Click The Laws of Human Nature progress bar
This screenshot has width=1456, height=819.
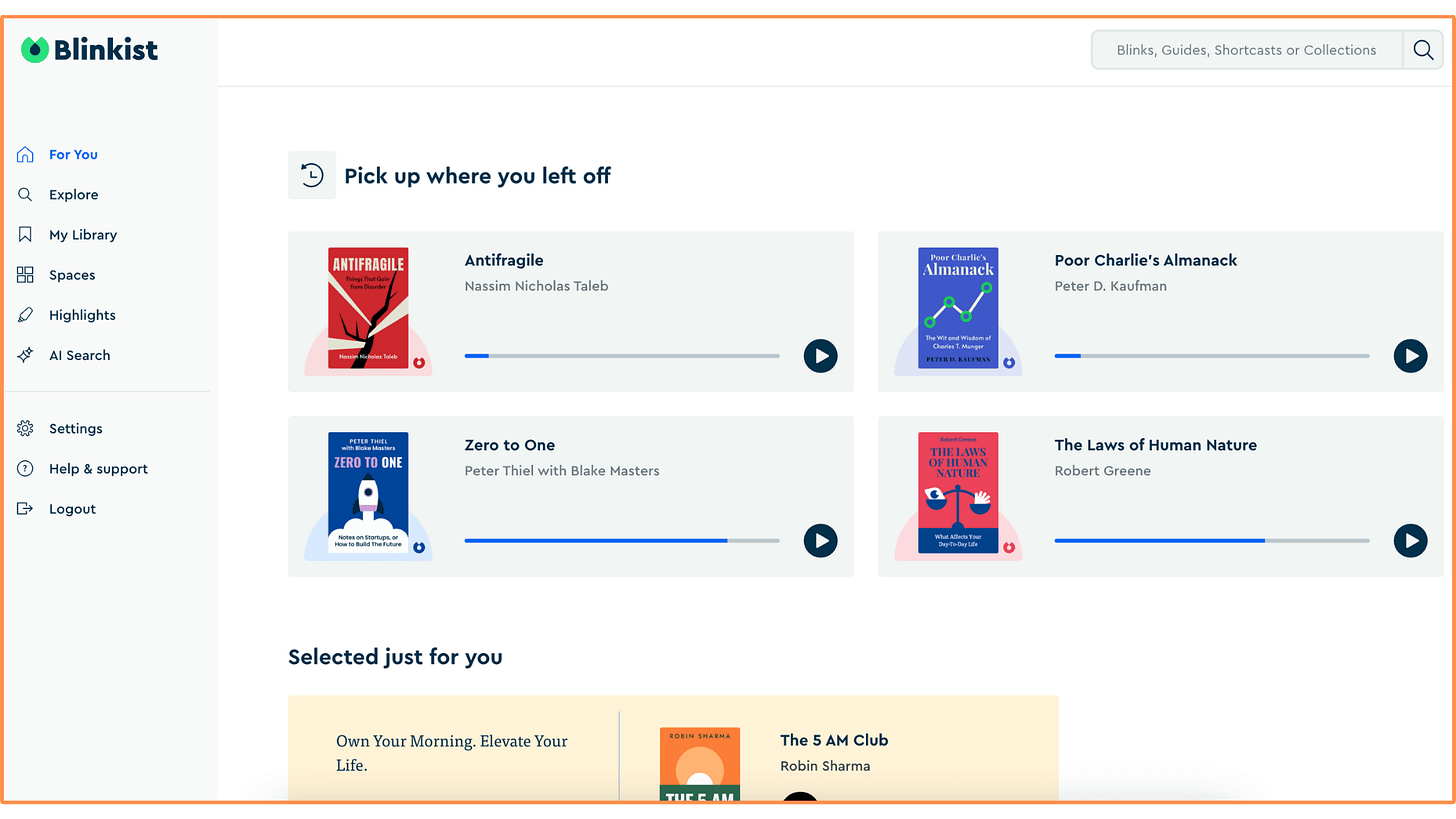1212,540
